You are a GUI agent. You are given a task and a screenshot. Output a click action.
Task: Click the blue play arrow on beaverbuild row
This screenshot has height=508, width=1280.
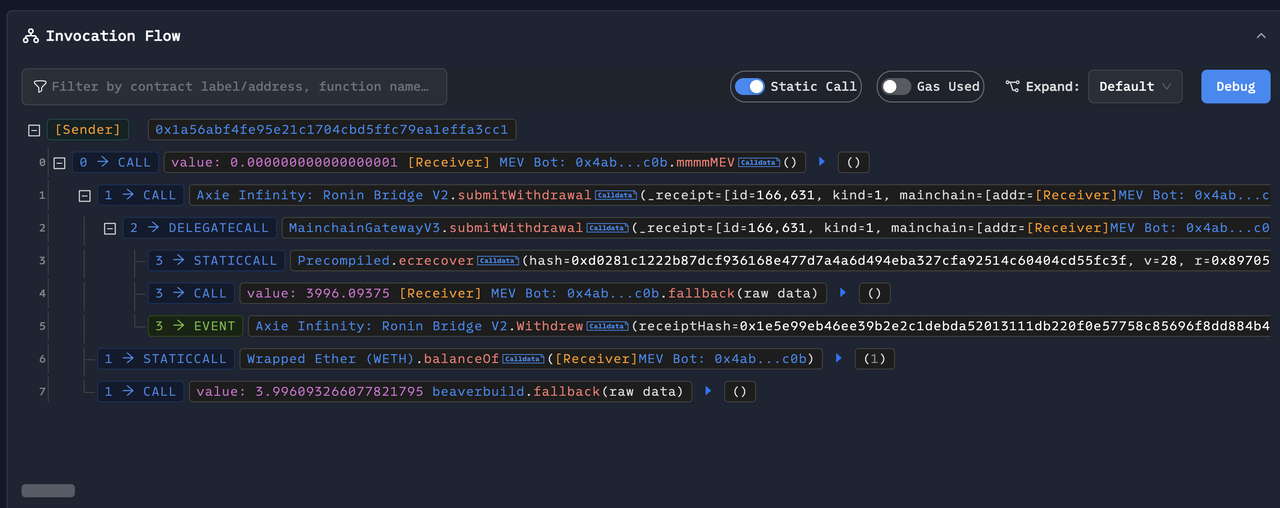click(708, 391)
